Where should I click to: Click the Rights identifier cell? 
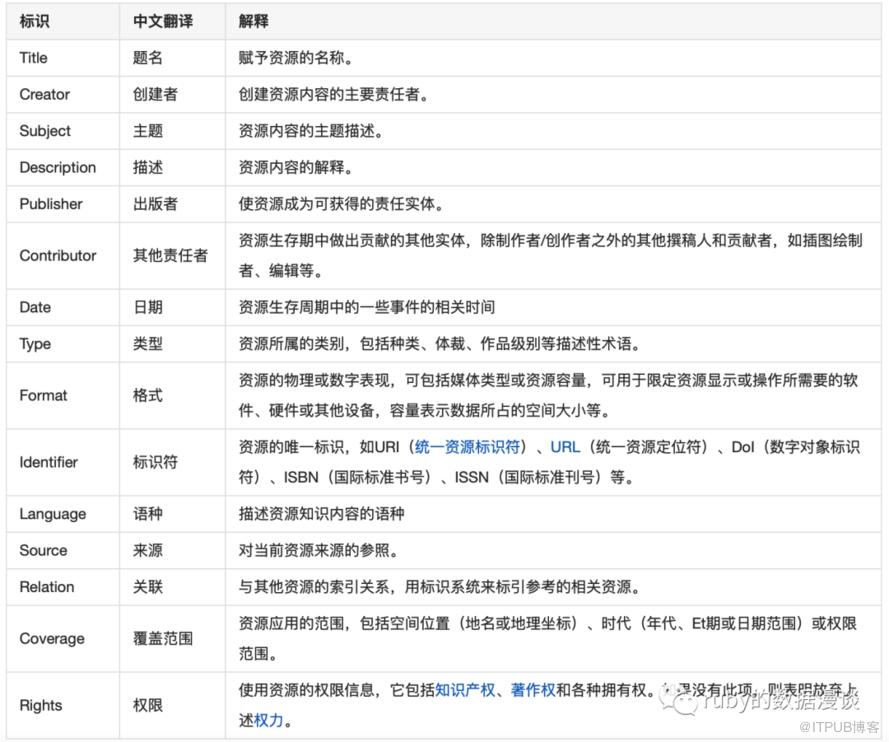tap(41, 705)
